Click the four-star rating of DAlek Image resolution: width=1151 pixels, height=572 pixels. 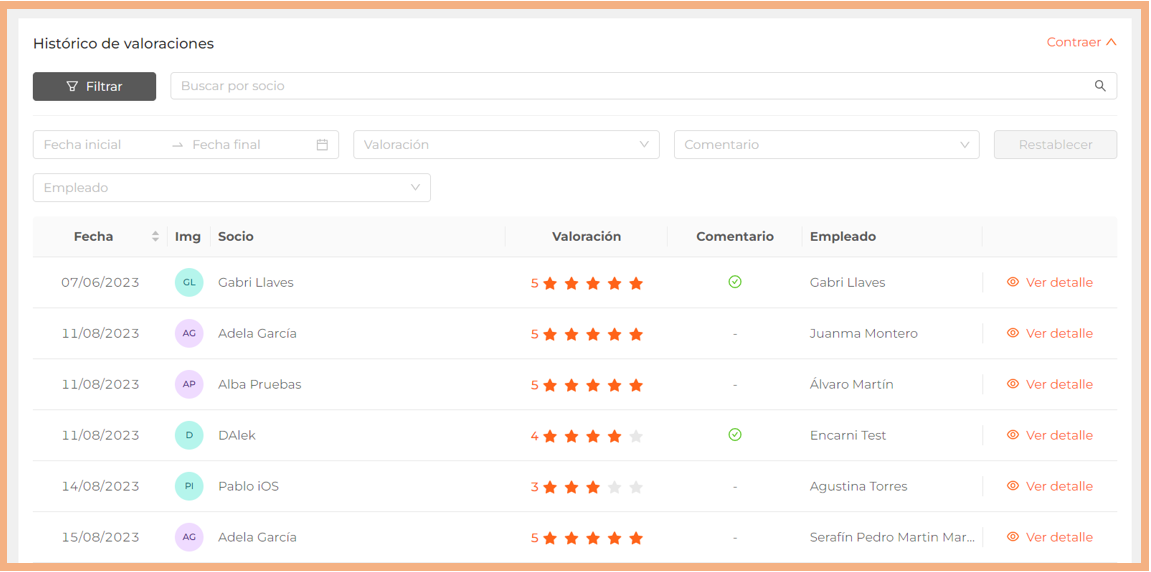click(587, 436)
